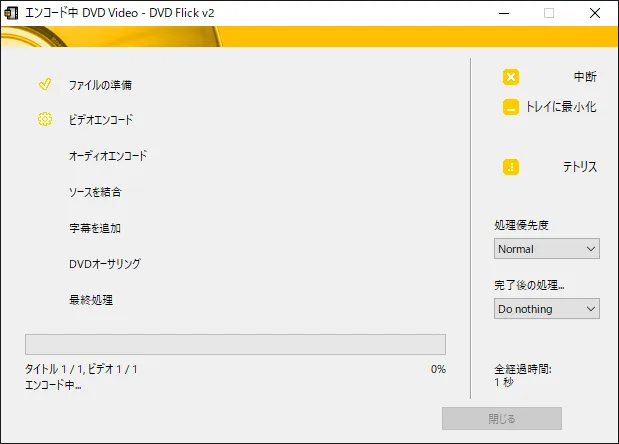Click the 中断 abort X icon
Screen dimensions: 619x444
click(x=510, y=77)
